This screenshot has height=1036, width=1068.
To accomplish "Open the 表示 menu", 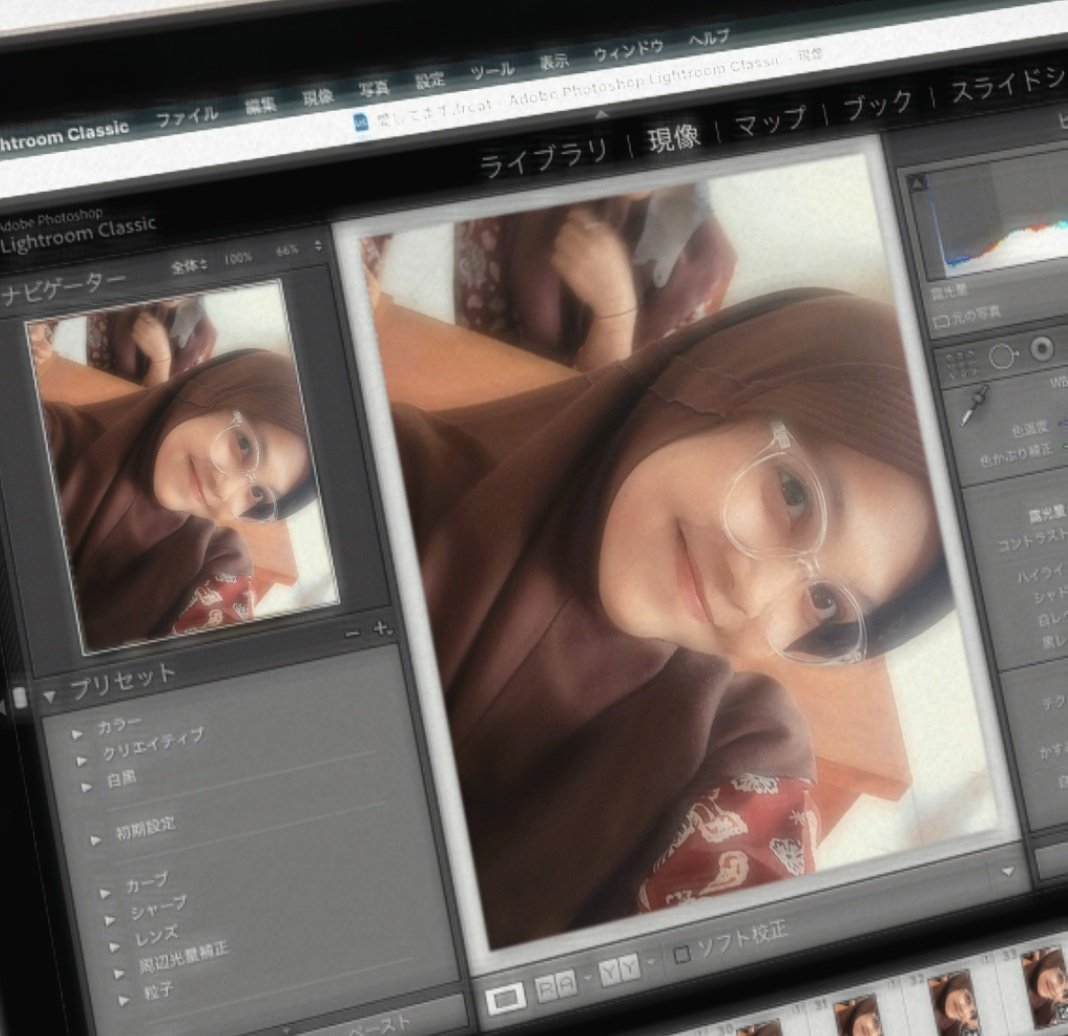I will coord(554,61).
